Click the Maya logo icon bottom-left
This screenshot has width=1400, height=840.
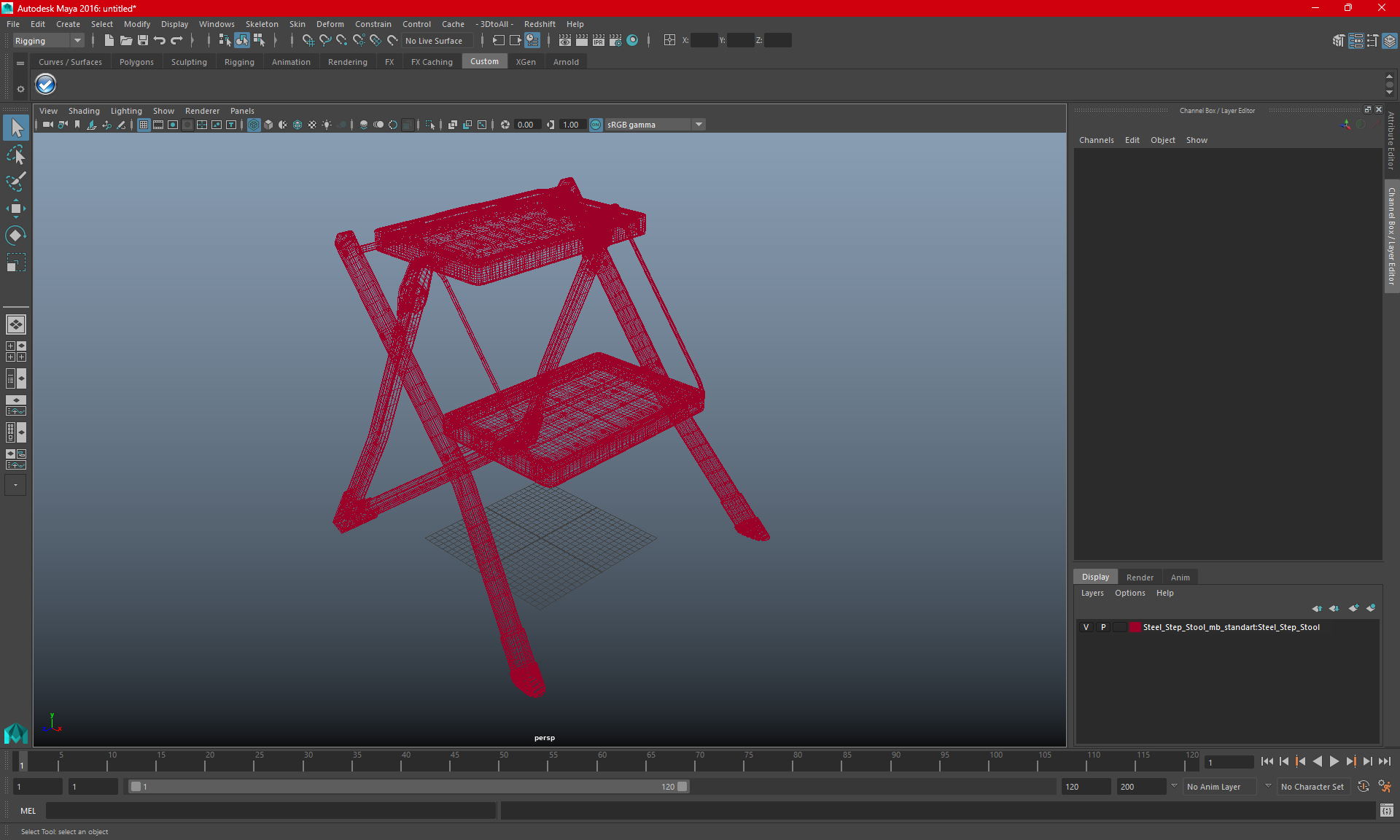point(16,732)
